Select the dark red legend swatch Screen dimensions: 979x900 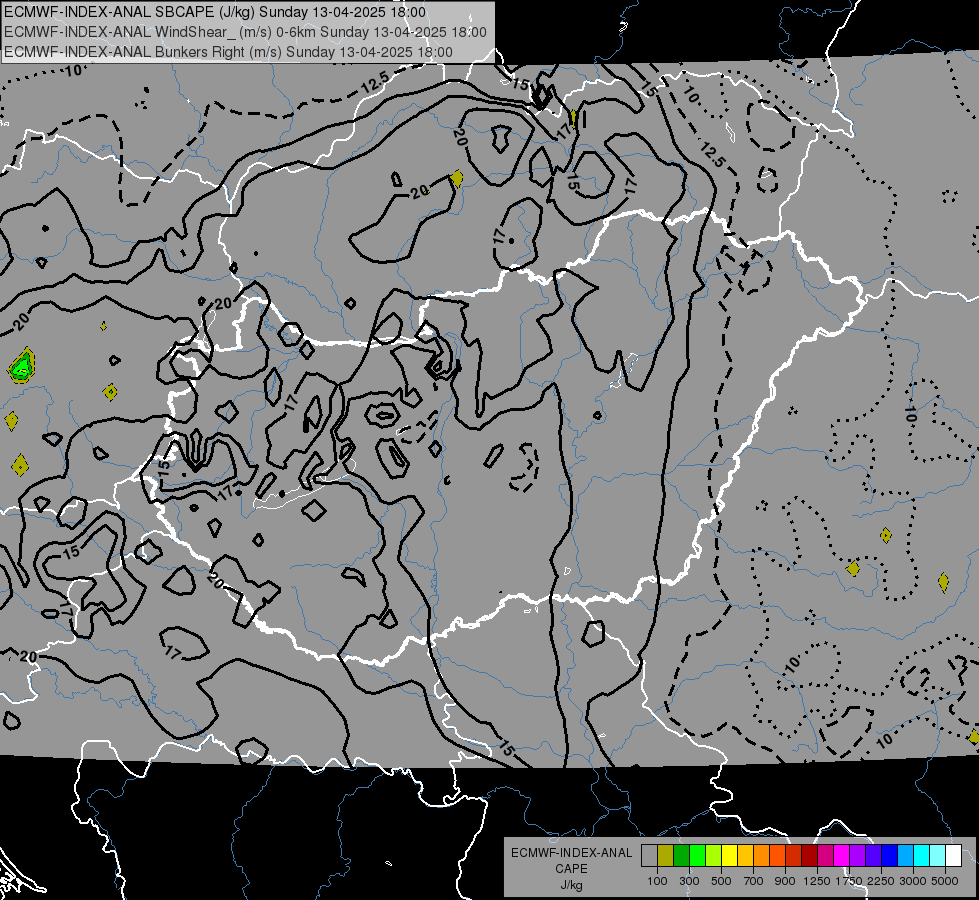pyautogui.click(x=809, y=856)
